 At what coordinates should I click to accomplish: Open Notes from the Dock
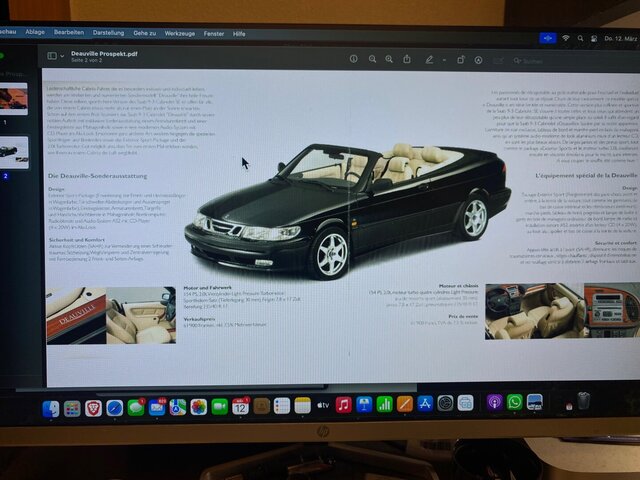click(x=302, y=405)
